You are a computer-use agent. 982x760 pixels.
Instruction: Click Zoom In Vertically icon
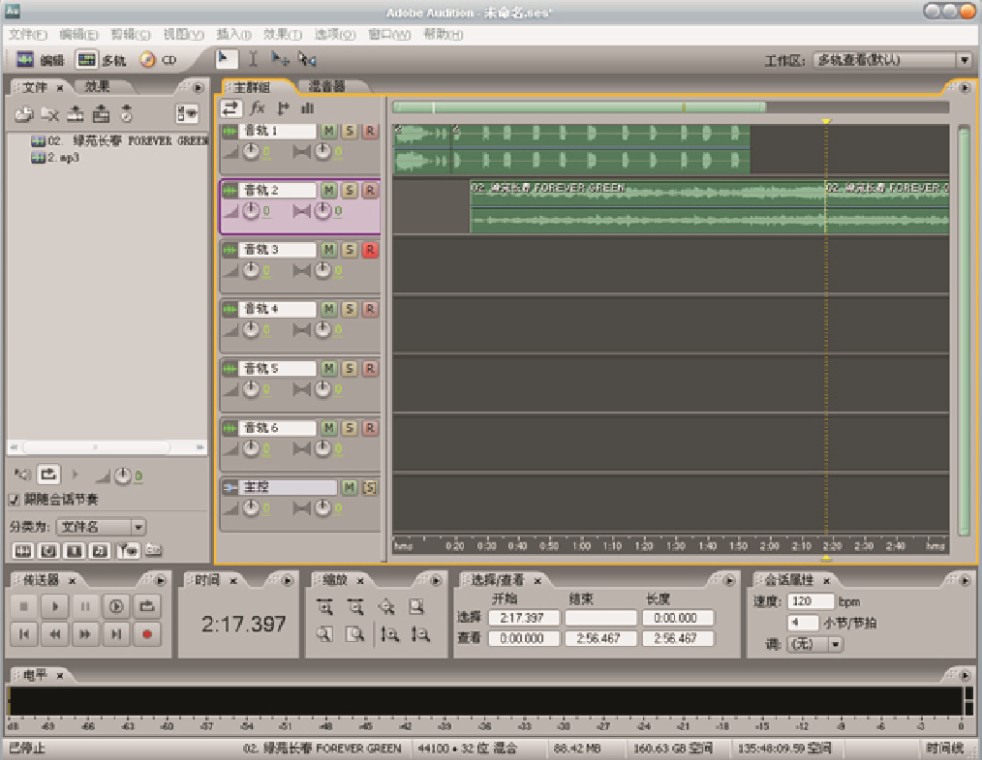(x=390, y=634)
